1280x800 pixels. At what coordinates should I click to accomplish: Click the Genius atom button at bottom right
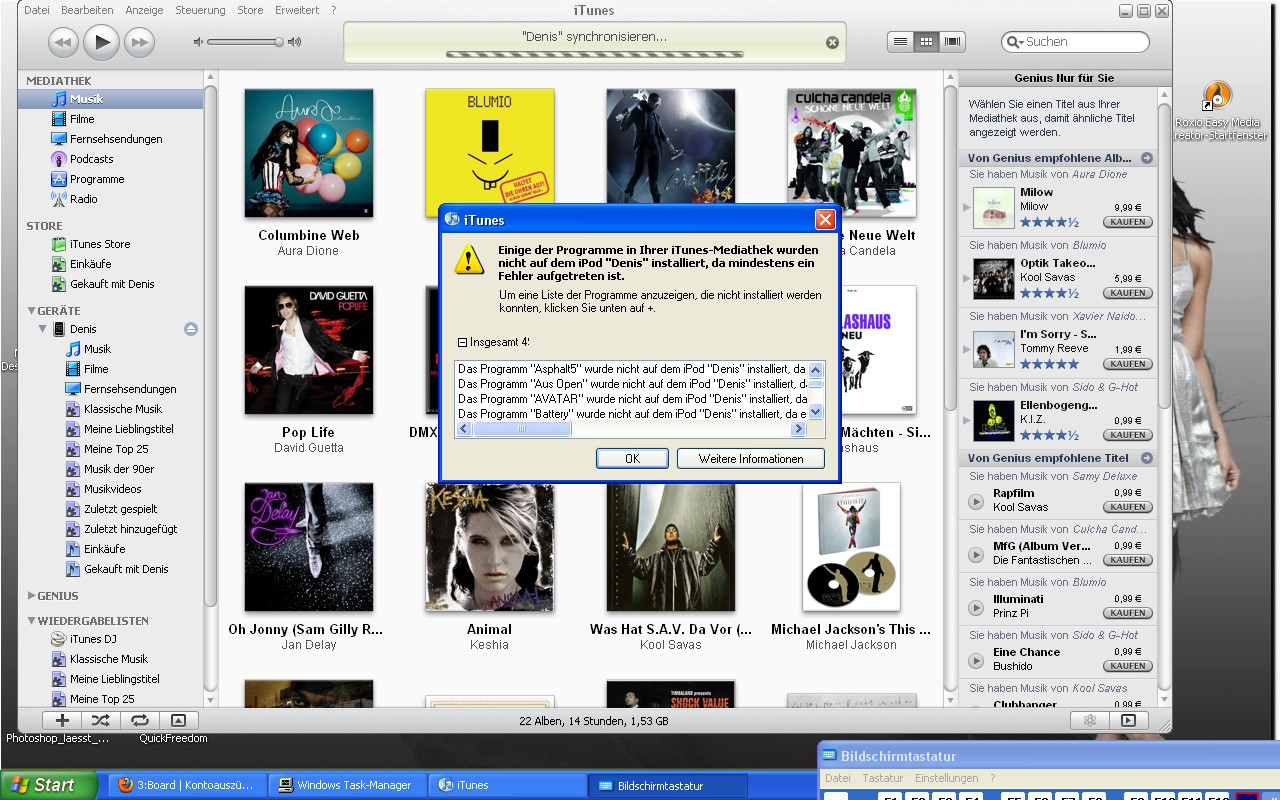click(1090, 720)
